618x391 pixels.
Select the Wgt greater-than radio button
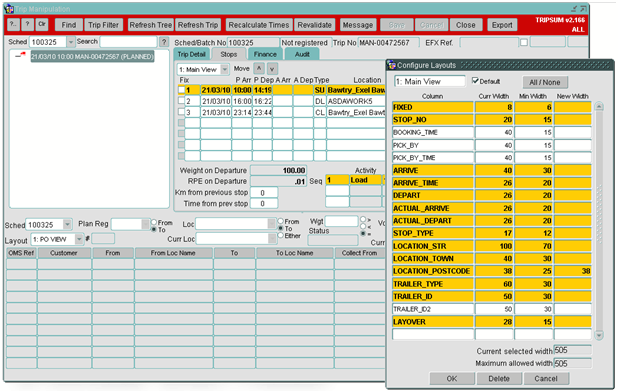point(363,219)
